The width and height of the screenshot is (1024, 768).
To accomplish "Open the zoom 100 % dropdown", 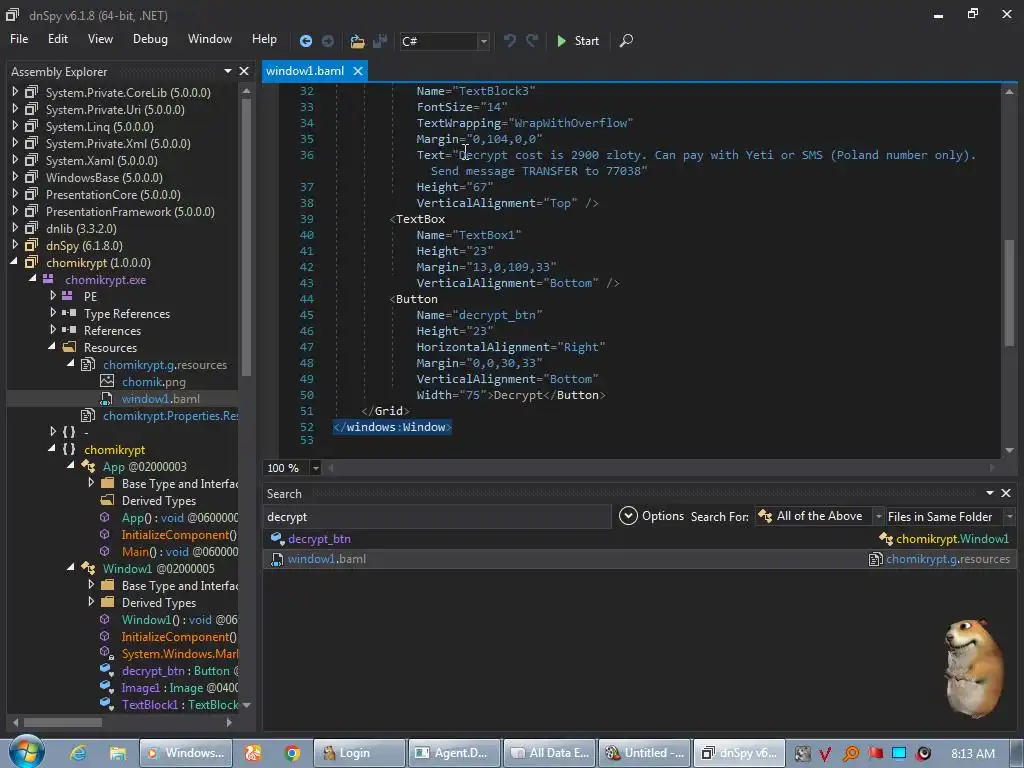I will pyautogui.click(x=316, y=468).
